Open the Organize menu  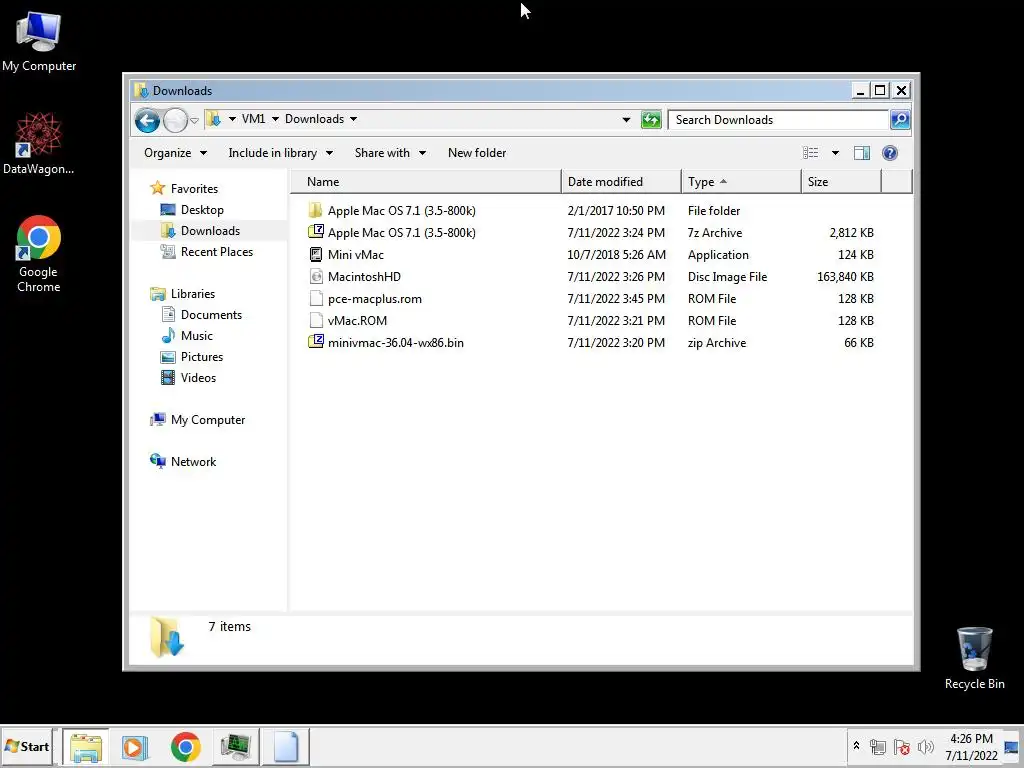(x=175, y=153)
